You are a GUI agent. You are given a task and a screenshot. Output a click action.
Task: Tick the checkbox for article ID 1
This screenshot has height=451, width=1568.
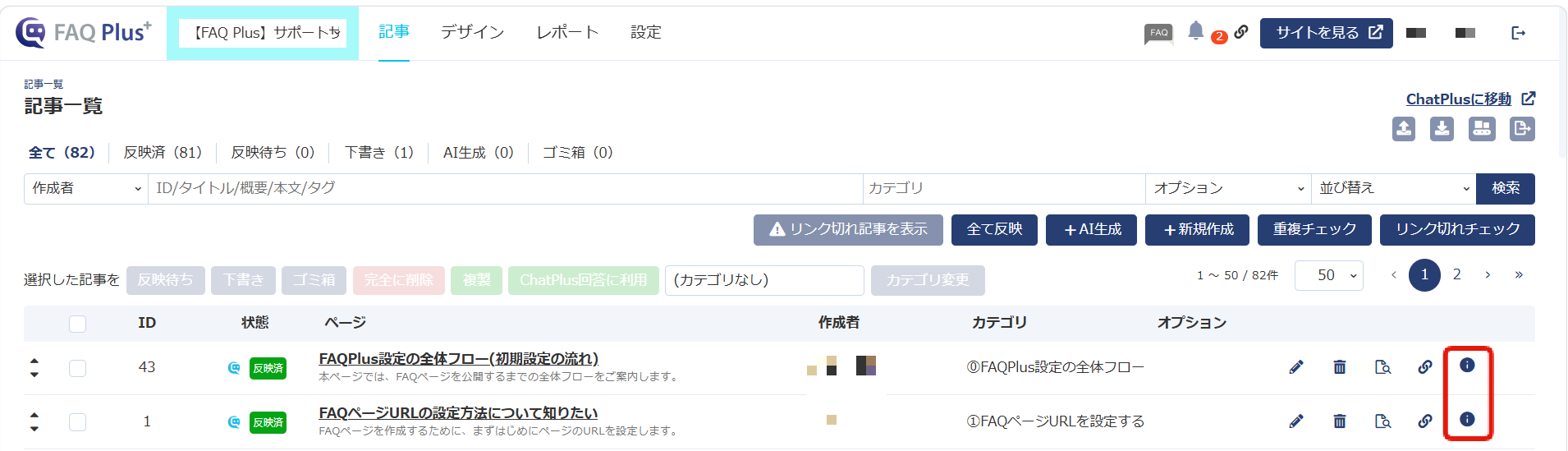tap(77, 422)
